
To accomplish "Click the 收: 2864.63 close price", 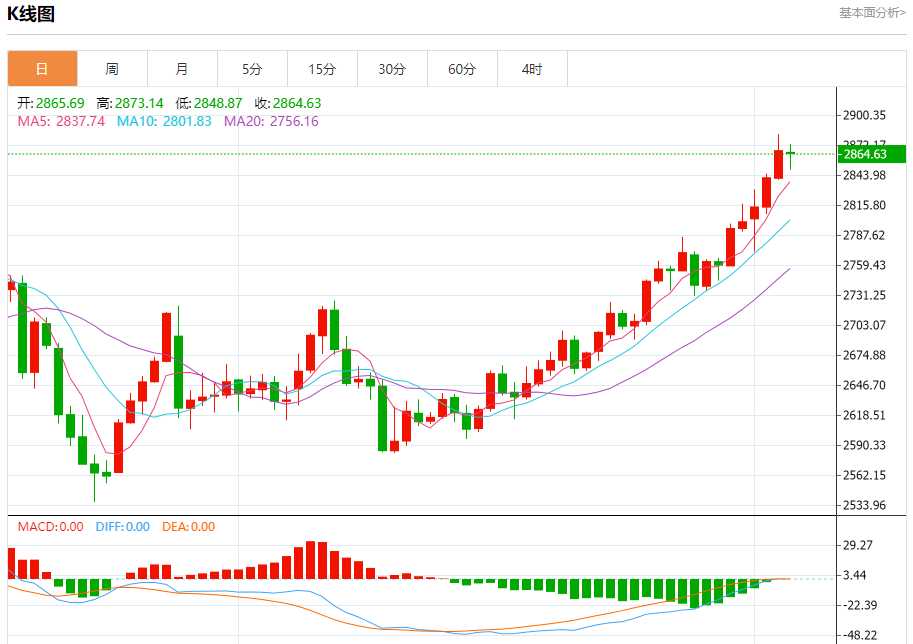I will pos(288,103).
